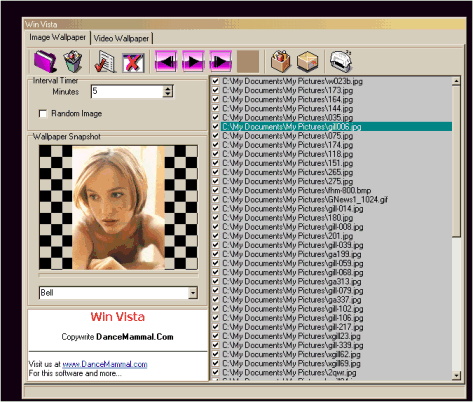473x402 pixels.
Task: Click the file list scrollbar down arrow
Action: point(456,375)
